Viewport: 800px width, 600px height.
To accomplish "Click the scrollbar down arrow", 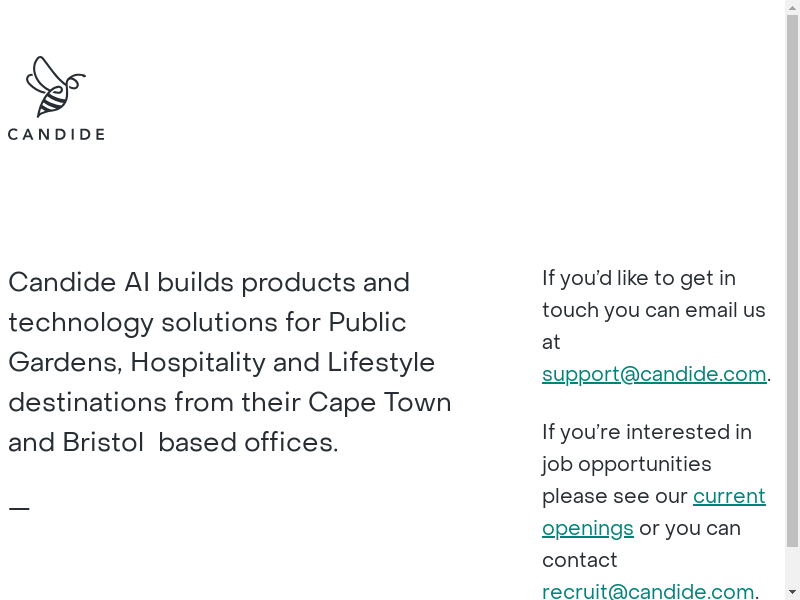I will click(x=792, y=592).
